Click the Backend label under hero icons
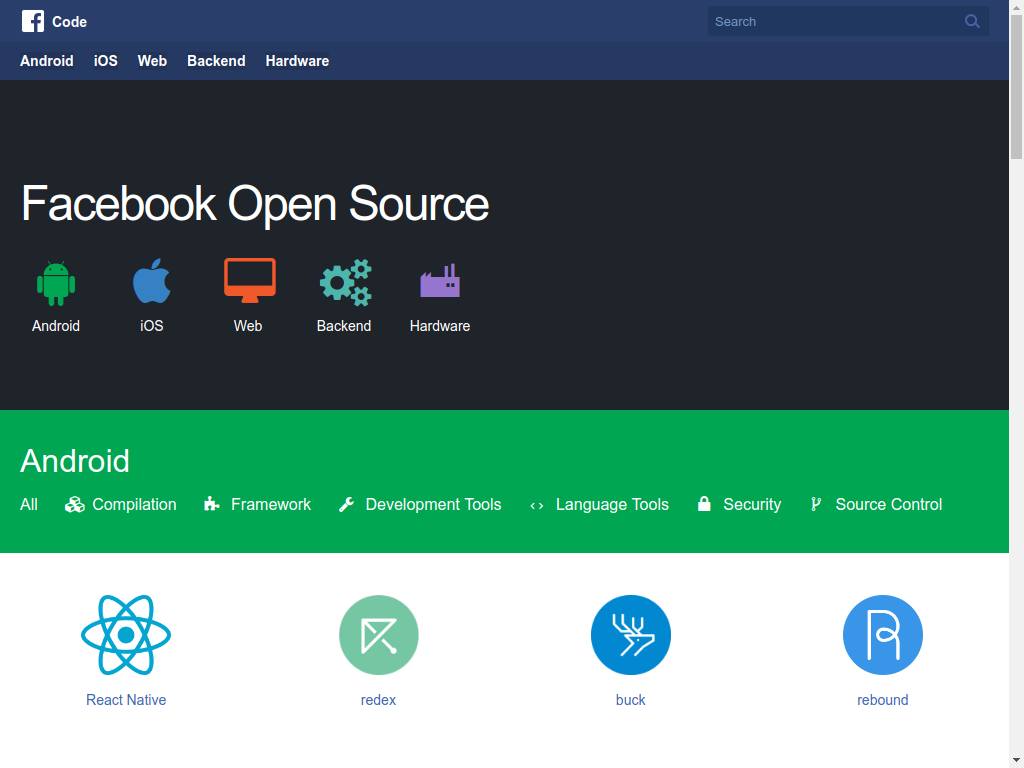 coord(344,326)
